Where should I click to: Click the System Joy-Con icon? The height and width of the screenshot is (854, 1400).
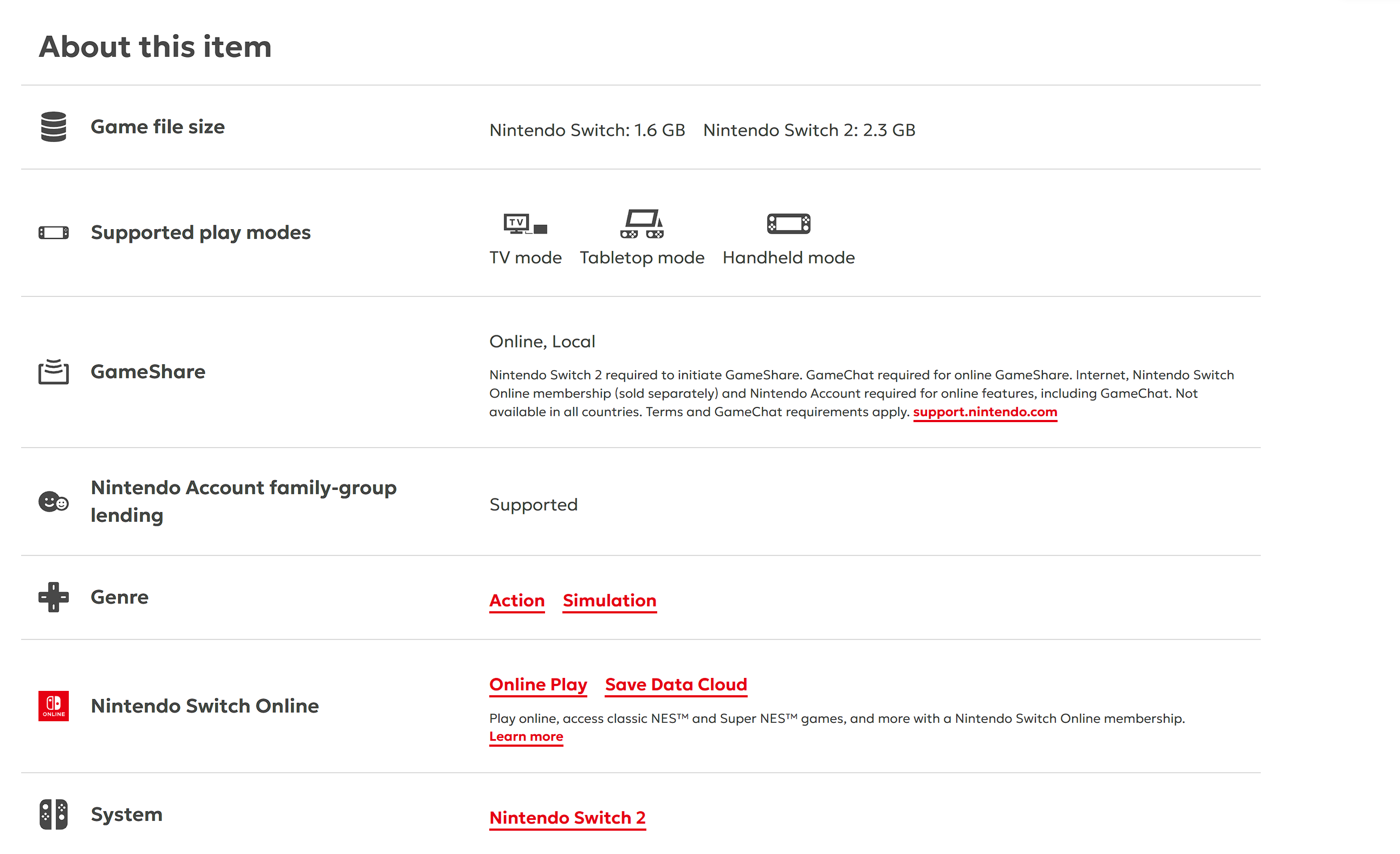click(54, 814)
